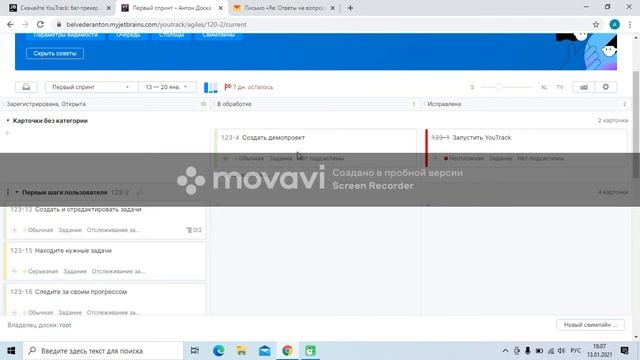Select the Свимлейны tip tab
The image size is (640, 360).
tap(218, 35)
